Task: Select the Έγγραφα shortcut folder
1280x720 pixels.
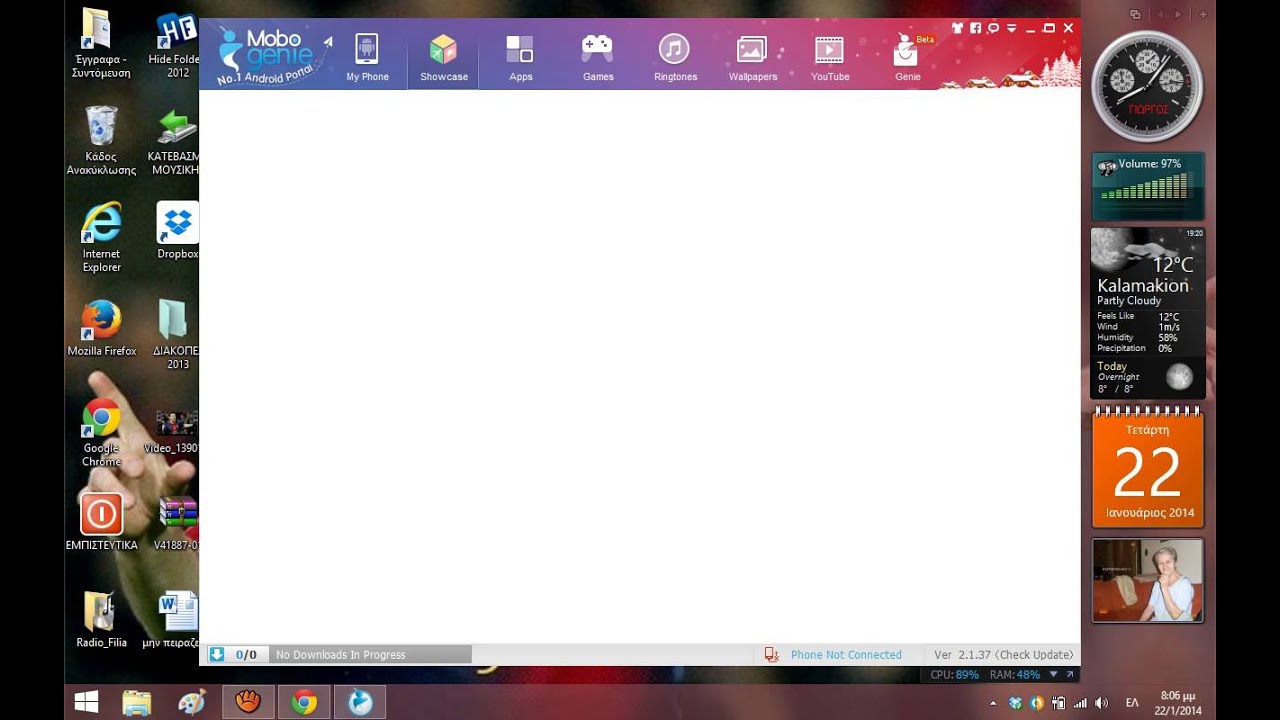Action: tap(101, 44)
